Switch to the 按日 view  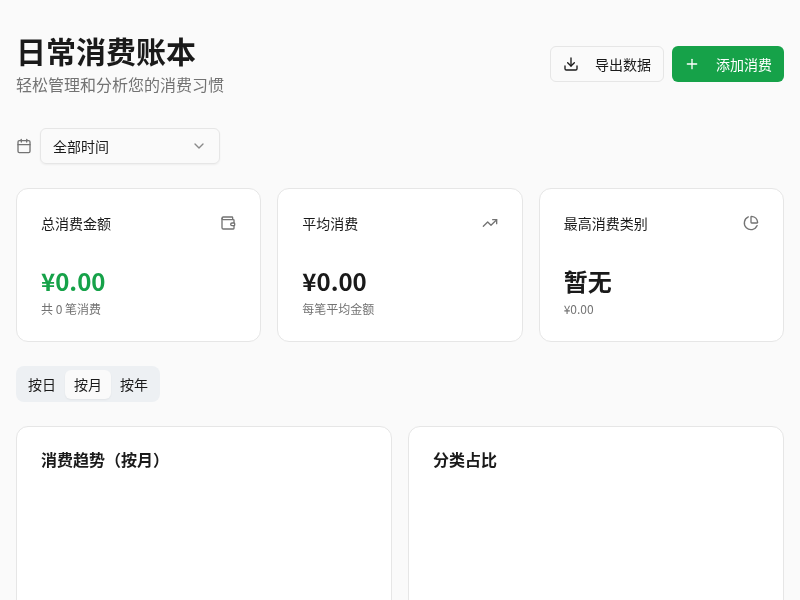(x=41, y=384)
